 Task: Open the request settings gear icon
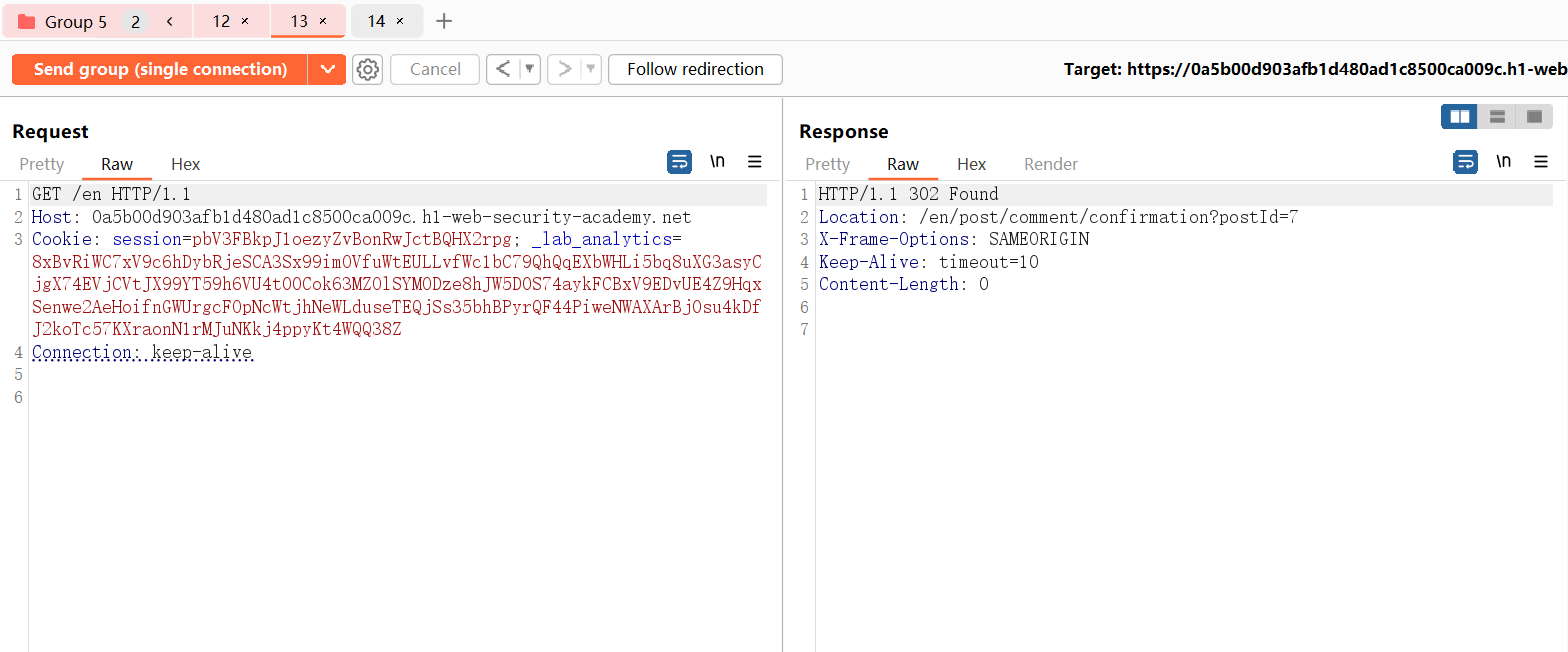(368, 69)
